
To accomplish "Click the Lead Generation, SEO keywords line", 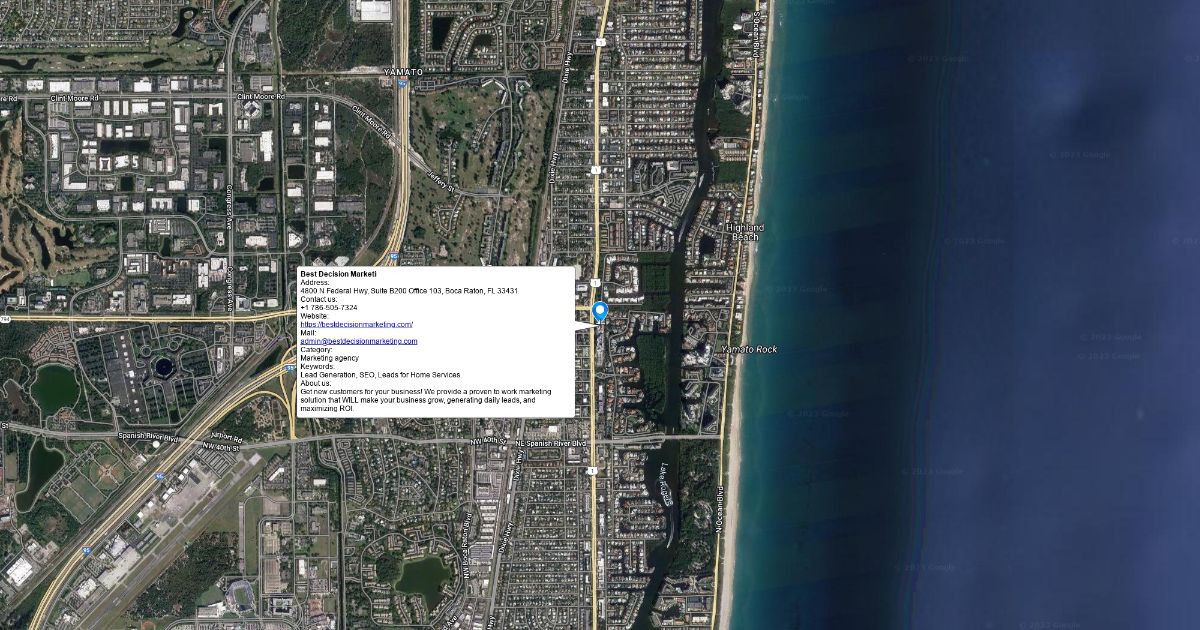I will coord(366,375).
